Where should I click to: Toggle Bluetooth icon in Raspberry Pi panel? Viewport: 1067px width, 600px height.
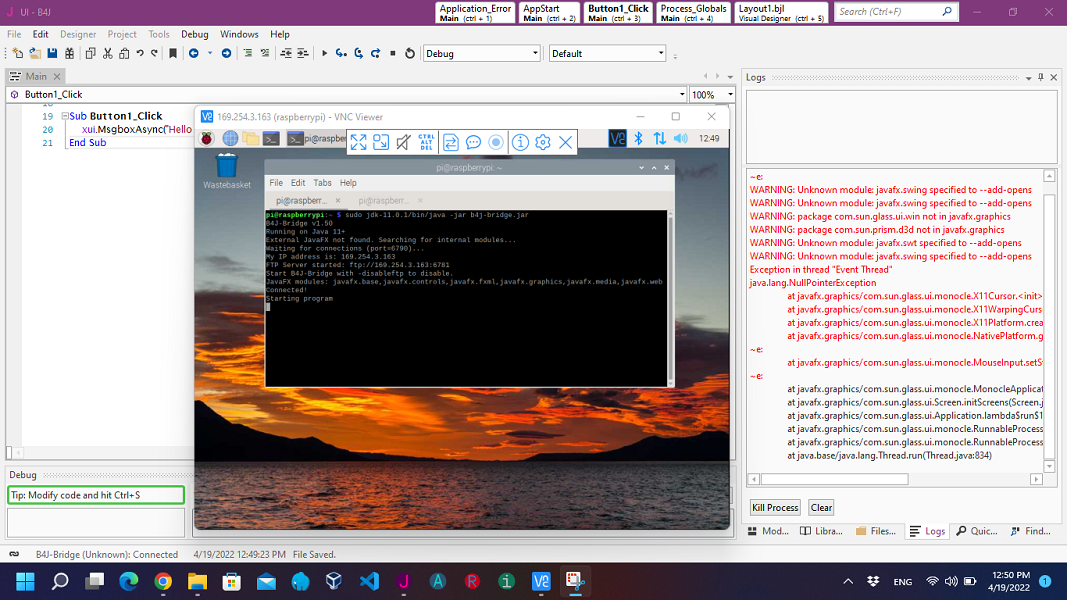coord(638,139)
